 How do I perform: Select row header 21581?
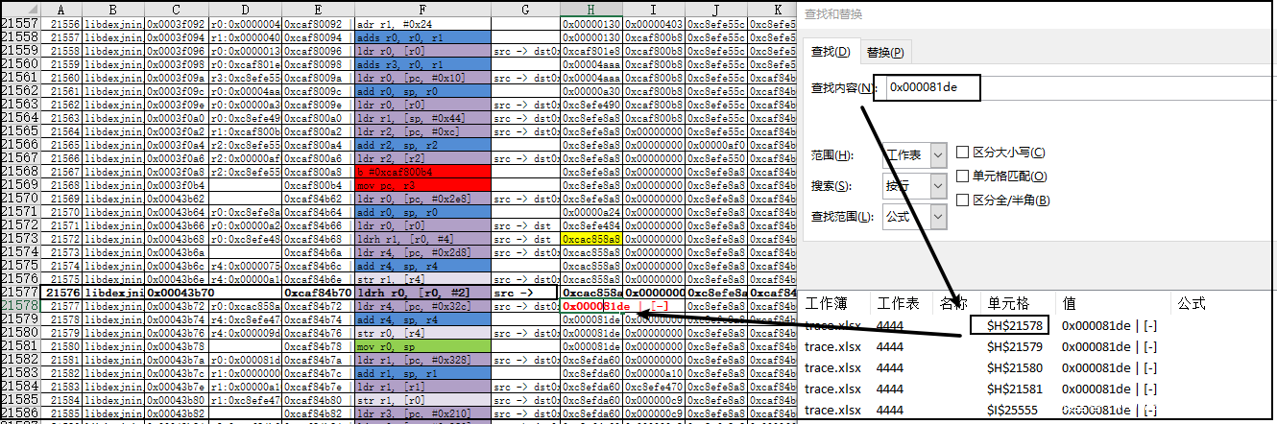[20, 346]
